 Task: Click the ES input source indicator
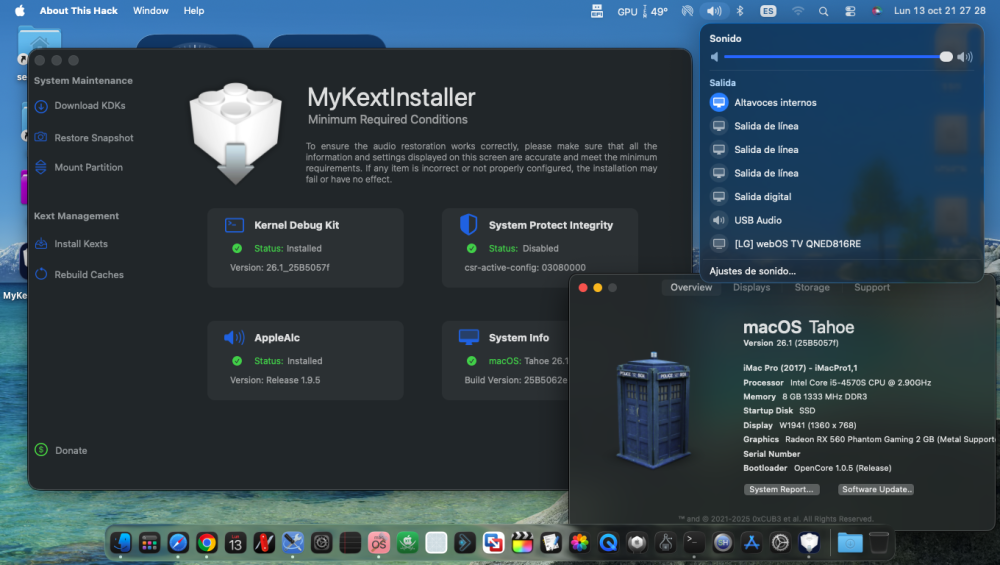click(x=768, y=11)
